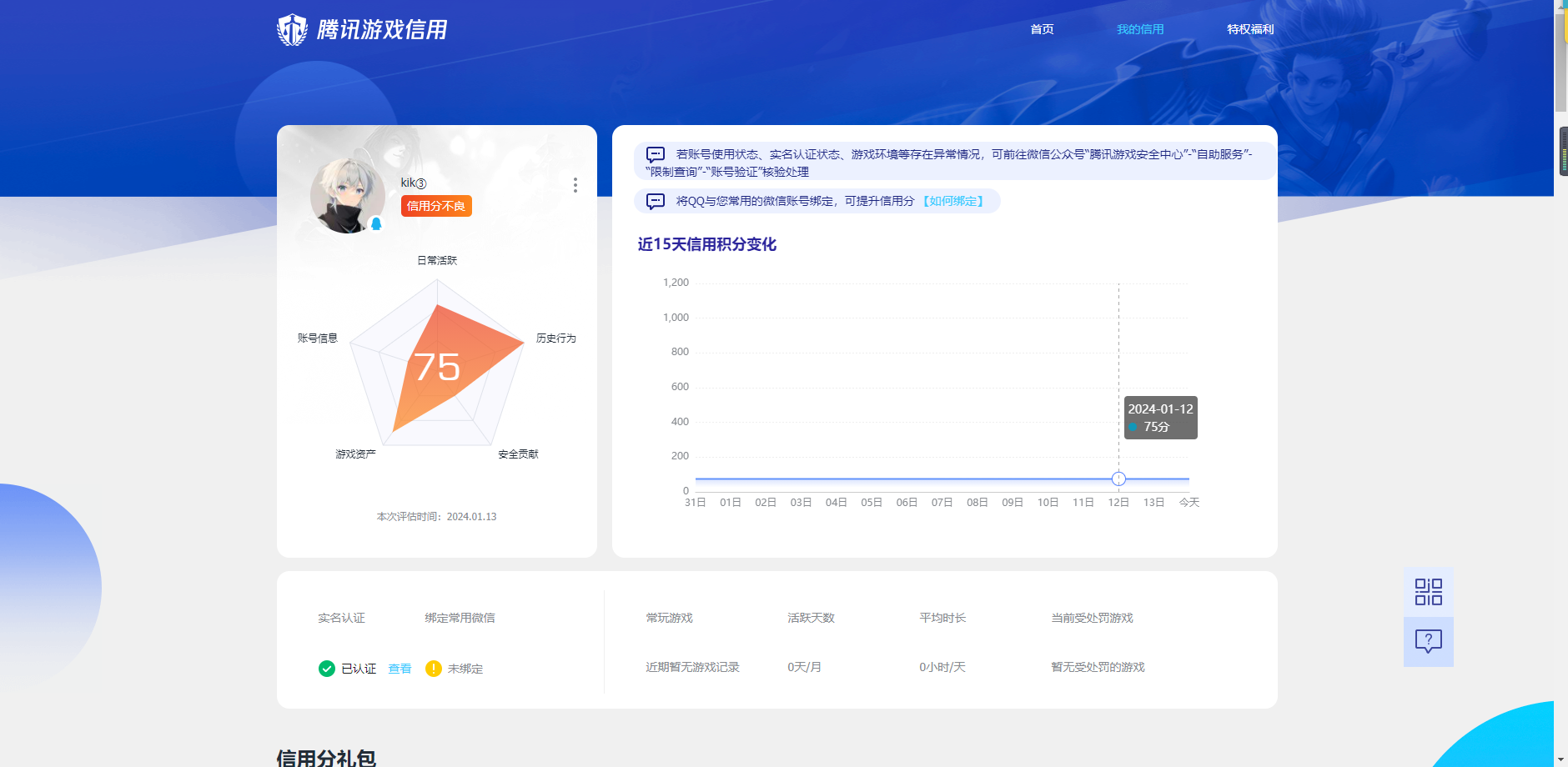Viewport: 1568px width, 767px height.
Task: Click the green verified checkmark icon
Action: (x=327, y=669)
